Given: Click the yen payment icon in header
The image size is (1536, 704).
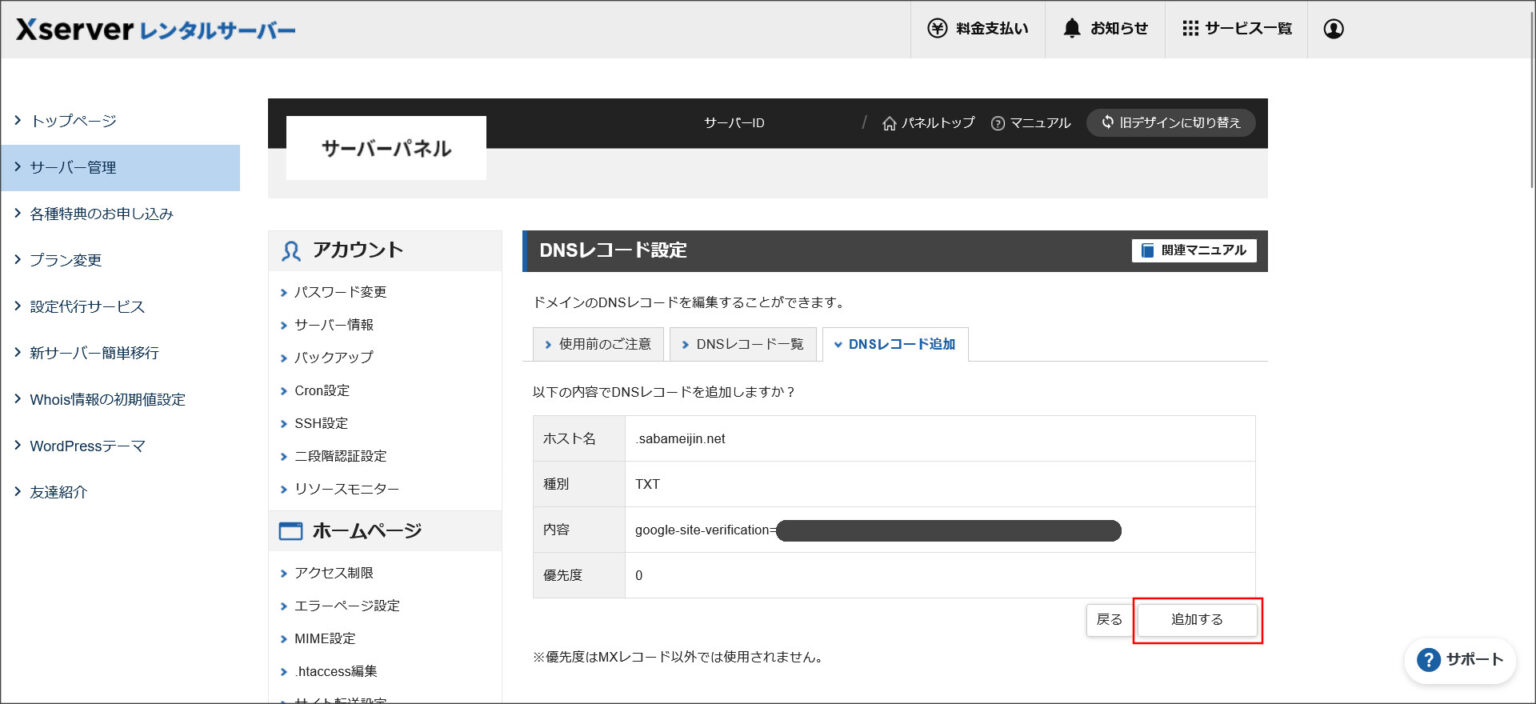Looking at the screenshot, I should coord(937,28).
